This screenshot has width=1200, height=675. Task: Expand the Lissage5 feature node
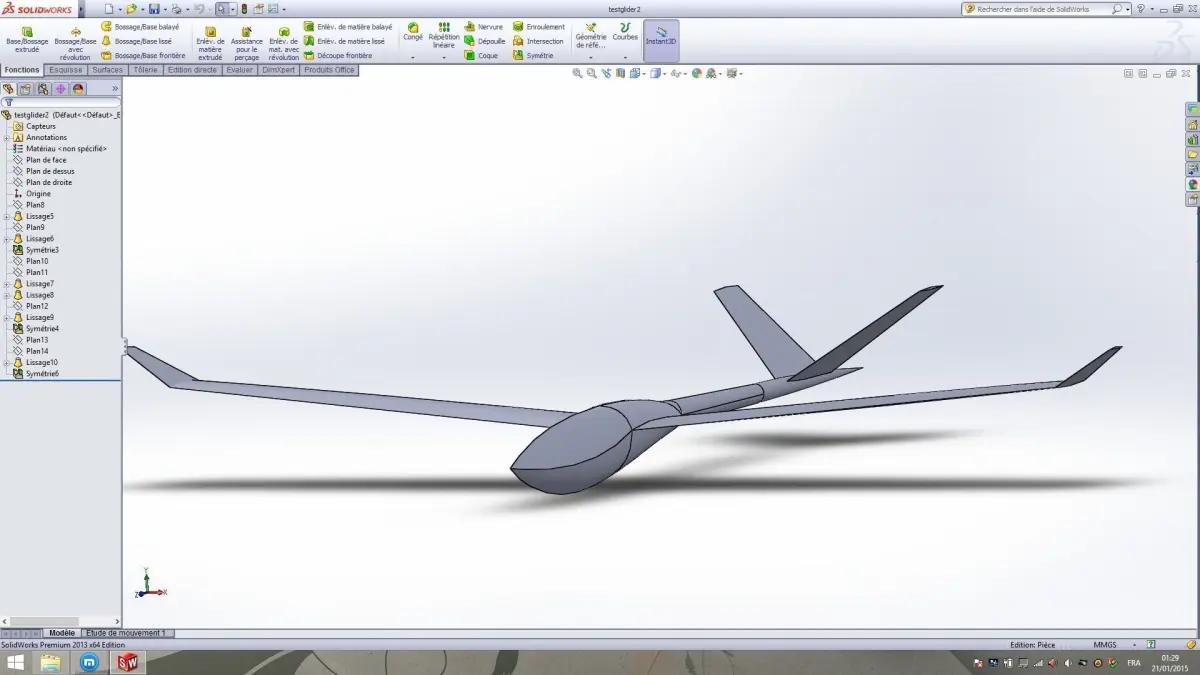point(7,216)
